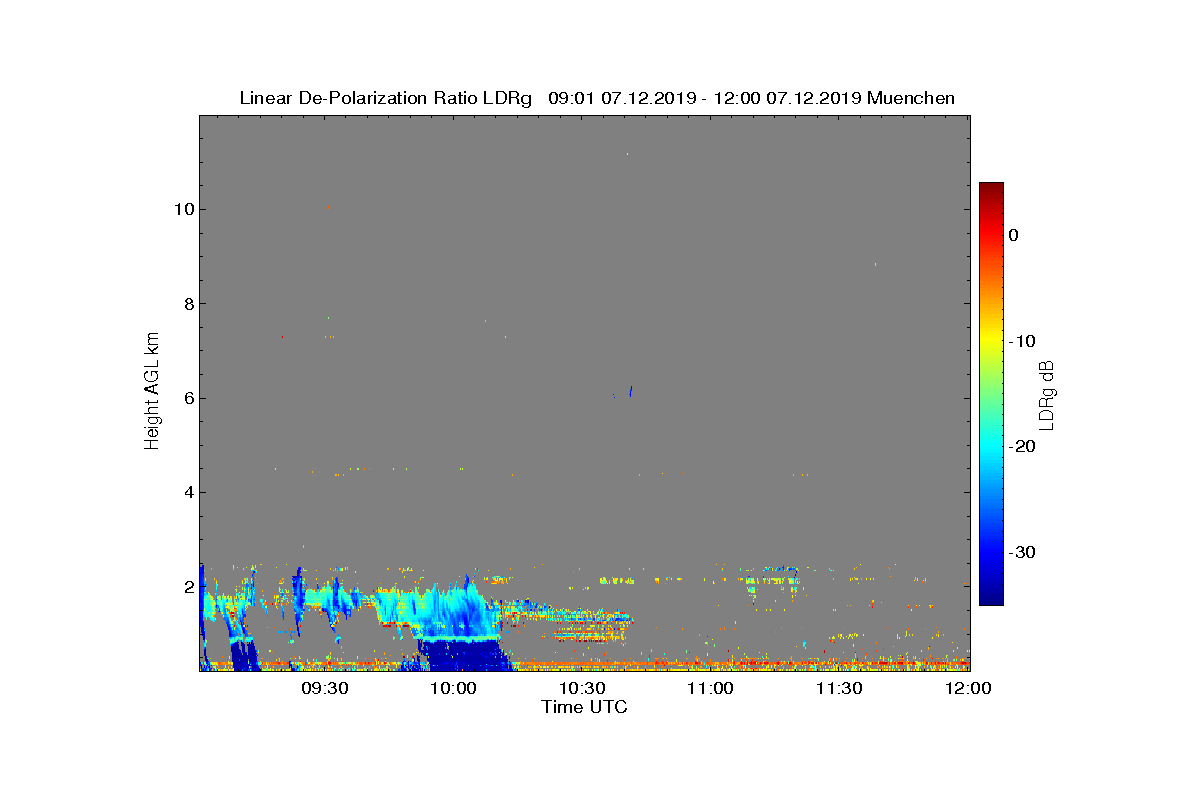Click the '10:00' time axis label
1200x800 pixels.
[x=453, y=689]
